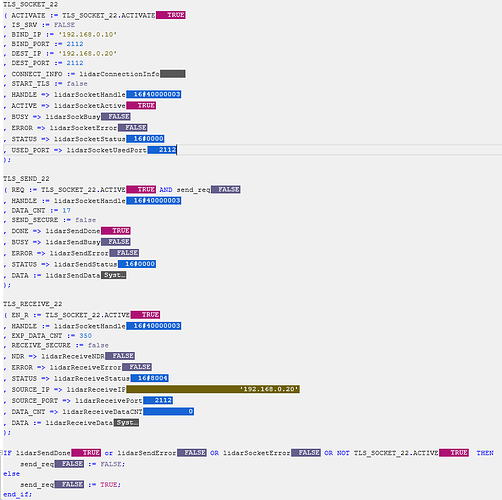Select the lidarSocketStatus 16#0000 value

coord(145,139)
